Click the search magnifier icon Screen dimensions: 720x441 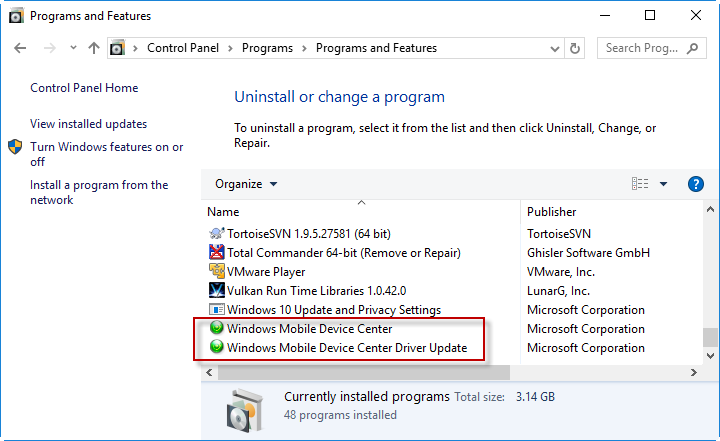point(692,48)
